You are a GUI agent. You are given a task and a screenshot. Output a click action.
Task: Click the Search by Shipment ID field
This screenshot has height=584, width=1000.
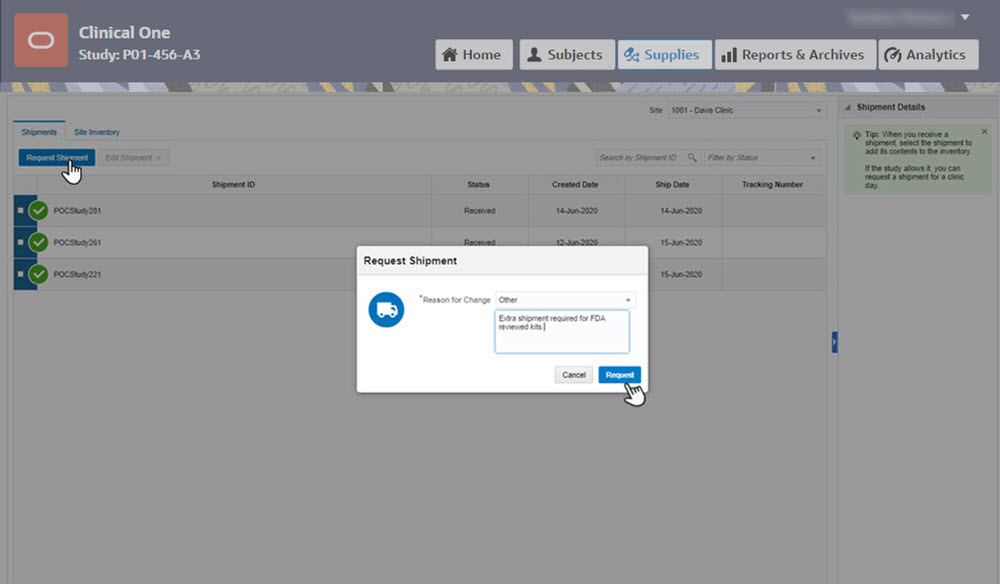[x=640, y=157]
